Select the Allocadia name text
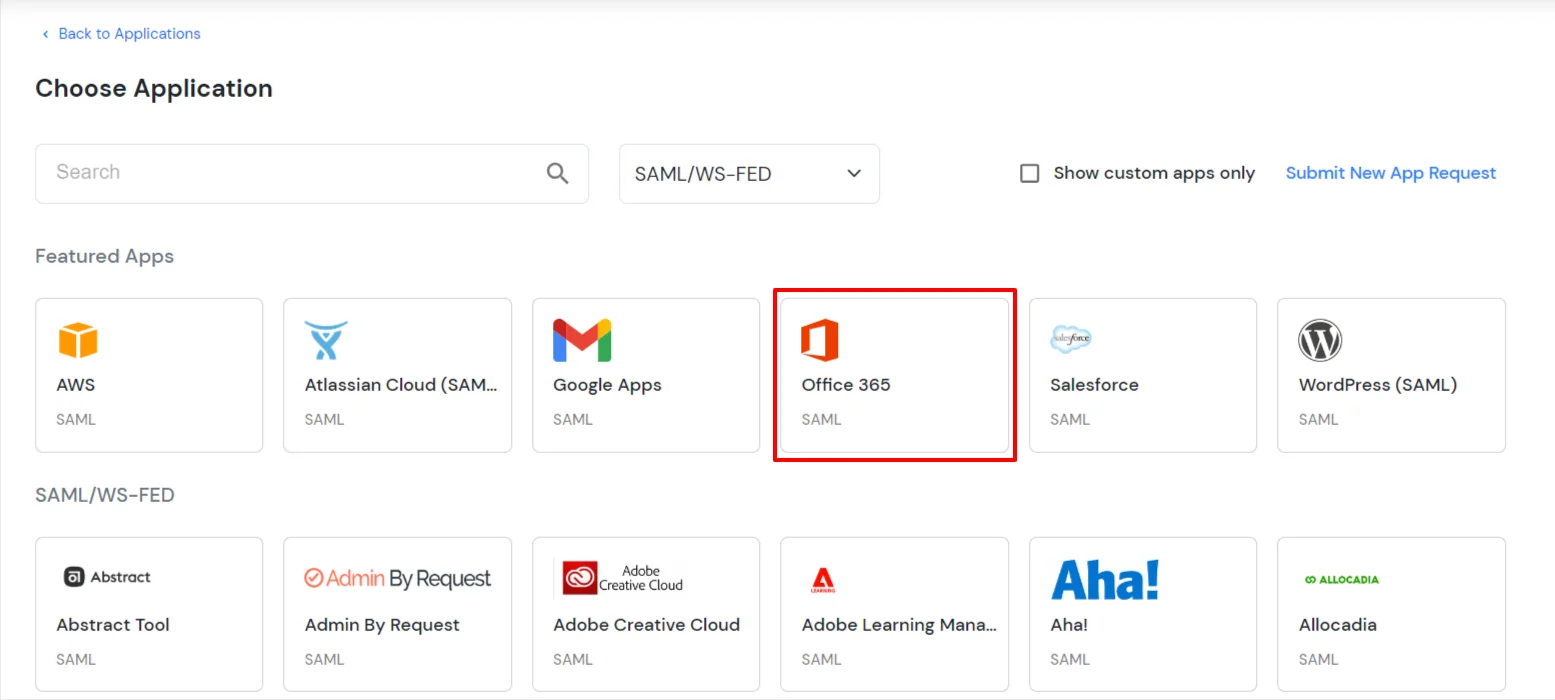 [1337, 624]
